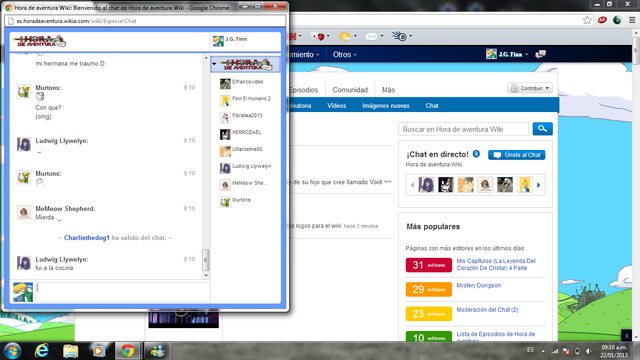Click first avatar thumbnail in Chat en directo
Screen dimensions: 640x360
(x=426, y=185)
